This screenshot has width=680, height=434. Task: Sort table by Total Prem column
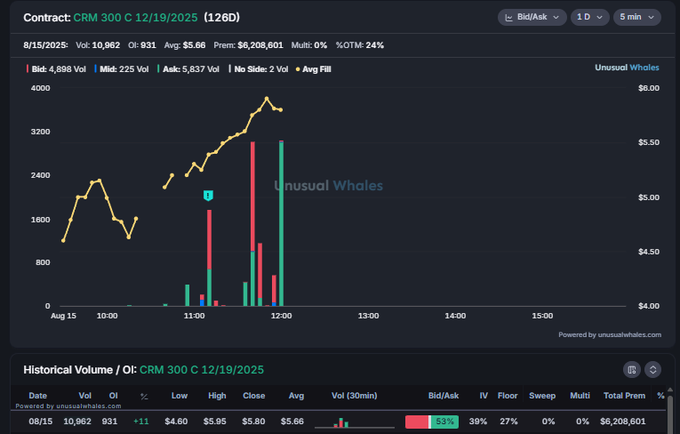click(x=624, y=395)
